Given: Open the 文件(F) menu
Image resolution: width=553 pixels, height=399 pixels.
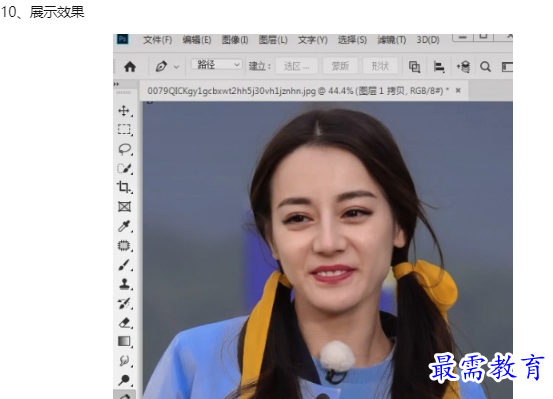Looking at the screenshot, I should coord(157,40).
